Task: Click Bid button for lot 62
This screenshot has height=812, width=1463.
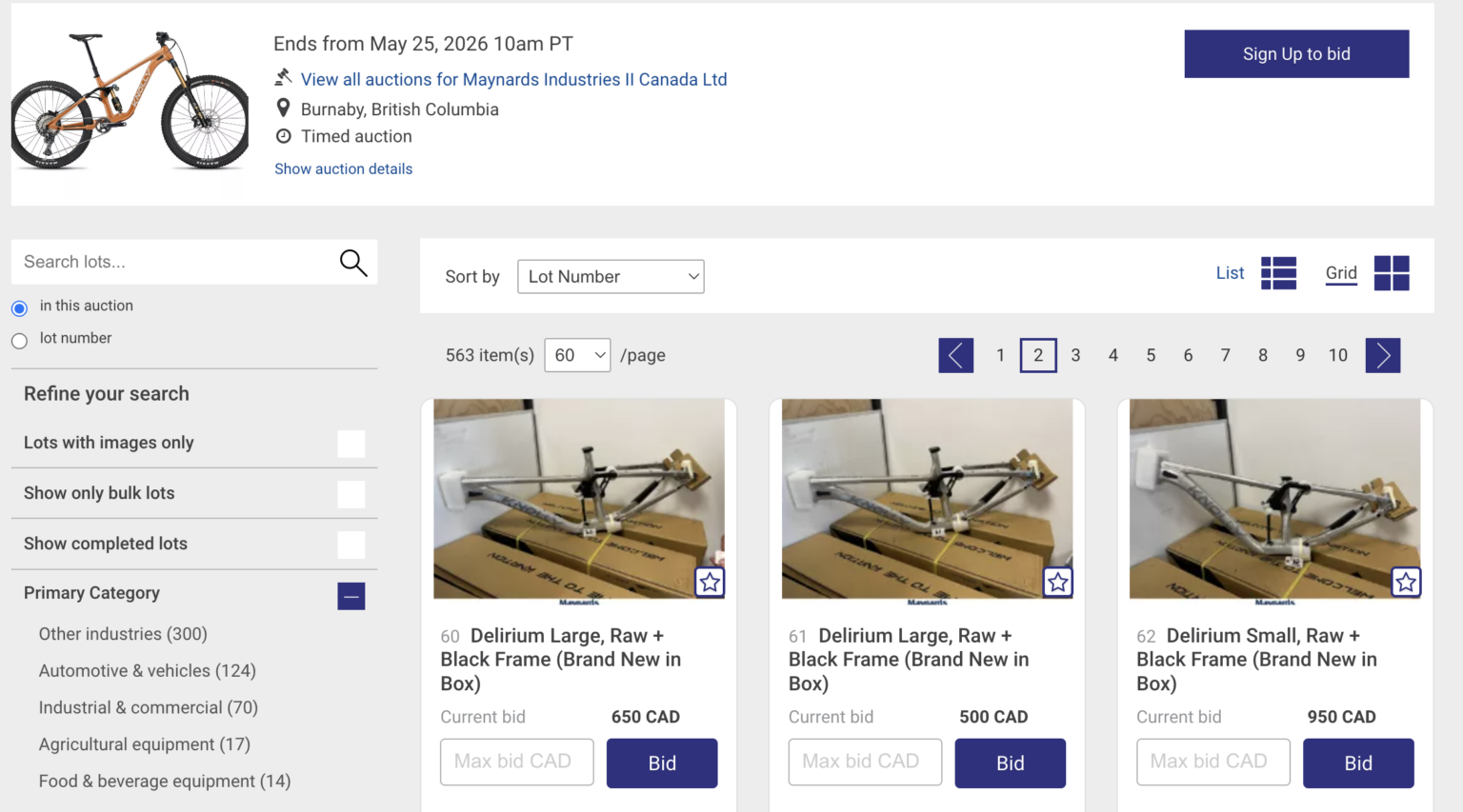Action: point(1358,763)
